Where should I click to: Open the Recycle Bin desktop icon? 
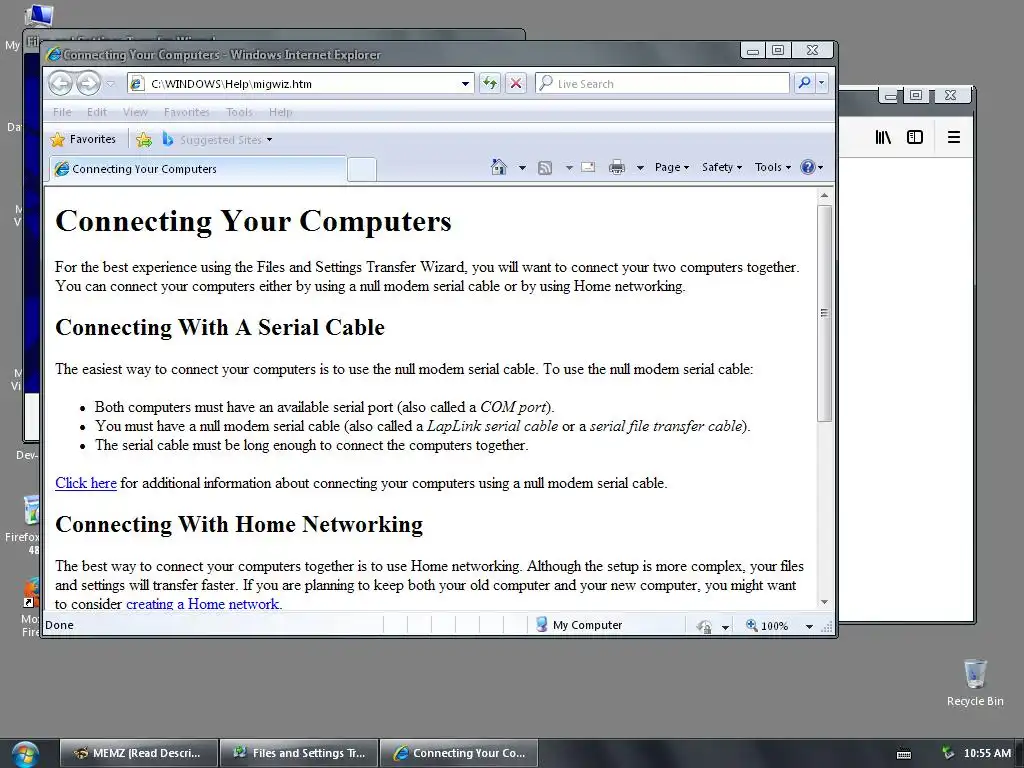coord(975,682)
